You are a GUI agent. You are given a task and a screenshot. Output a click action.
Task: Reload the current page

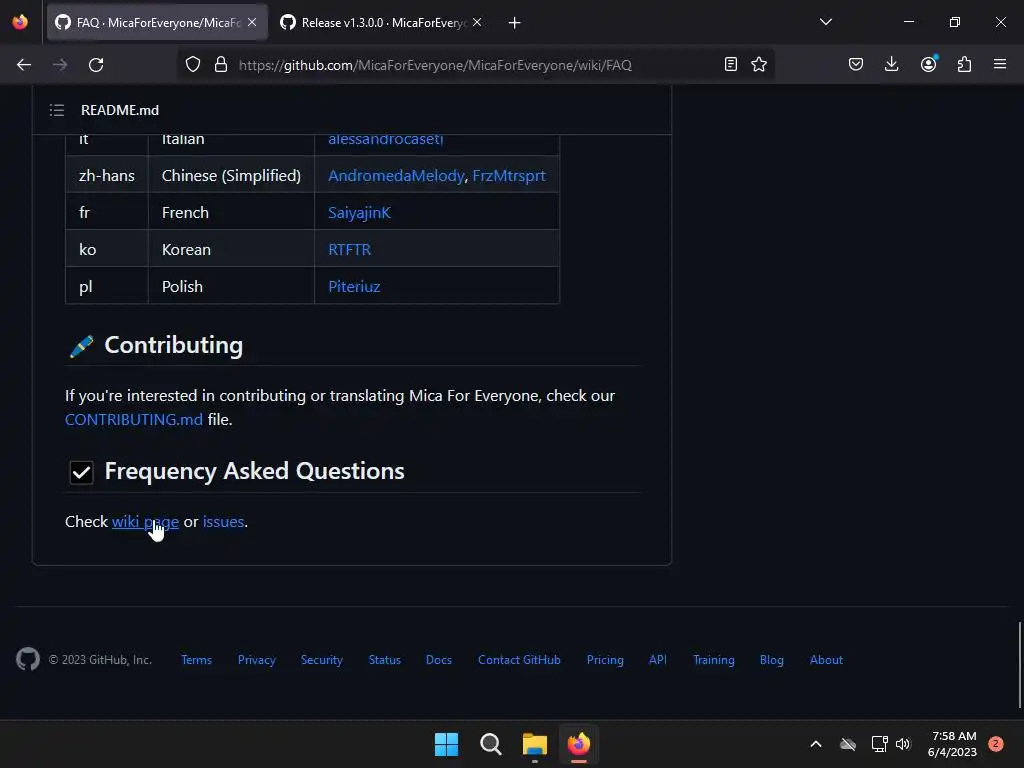(96, 65)
